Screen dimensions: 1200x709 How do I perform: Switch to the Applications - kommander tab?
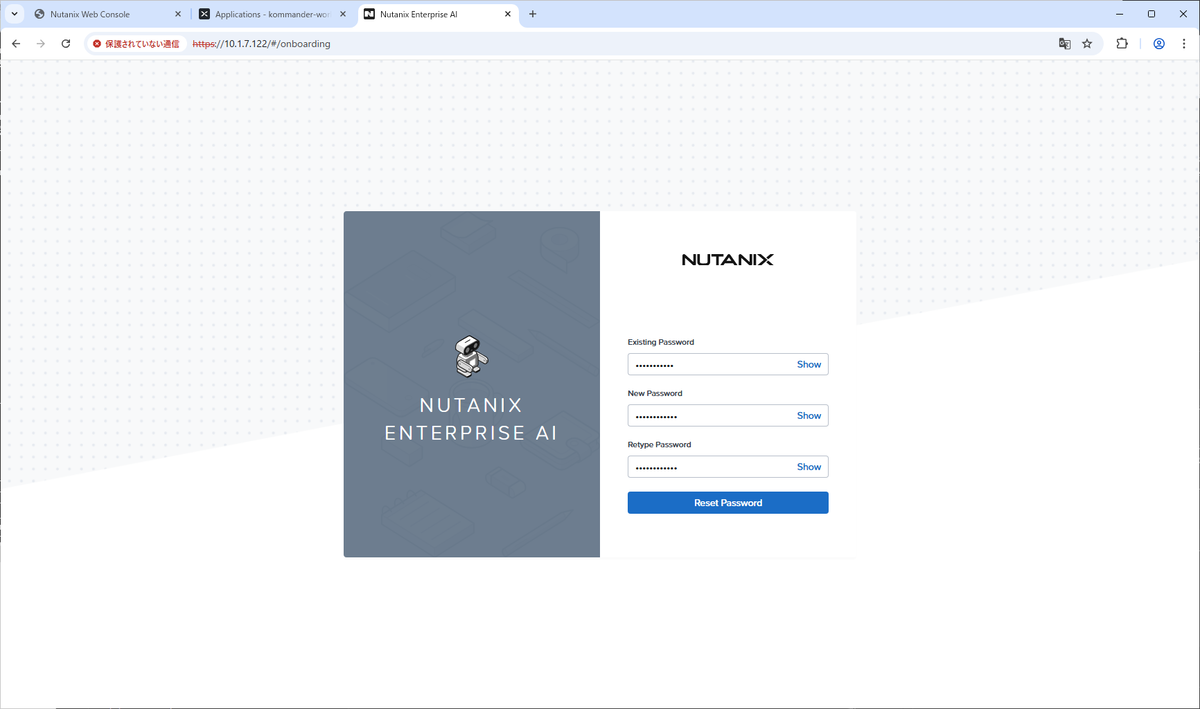tap(273, 14)
